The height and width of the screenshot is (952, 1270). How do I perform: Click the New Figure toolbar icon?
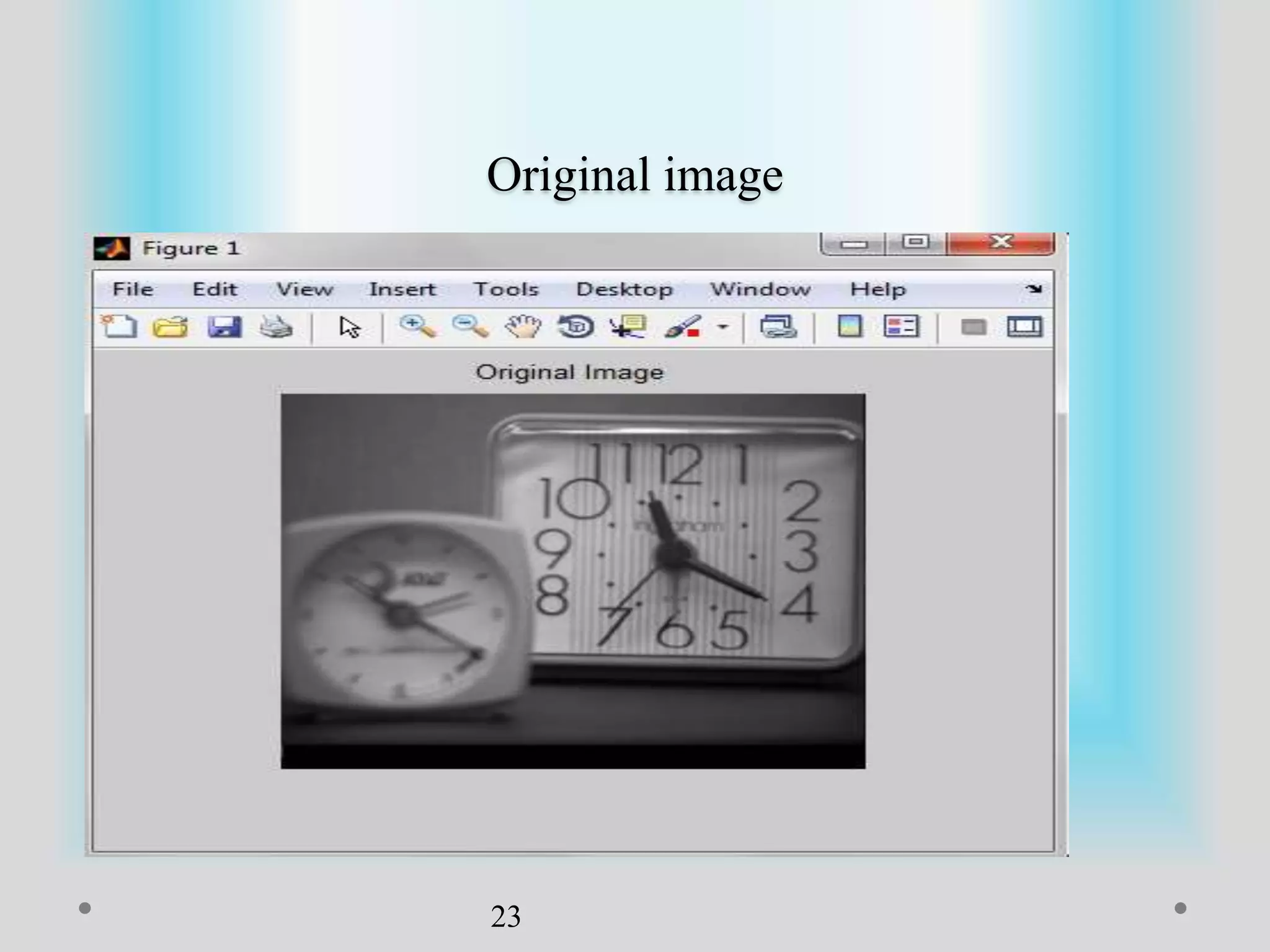[119, 326]
